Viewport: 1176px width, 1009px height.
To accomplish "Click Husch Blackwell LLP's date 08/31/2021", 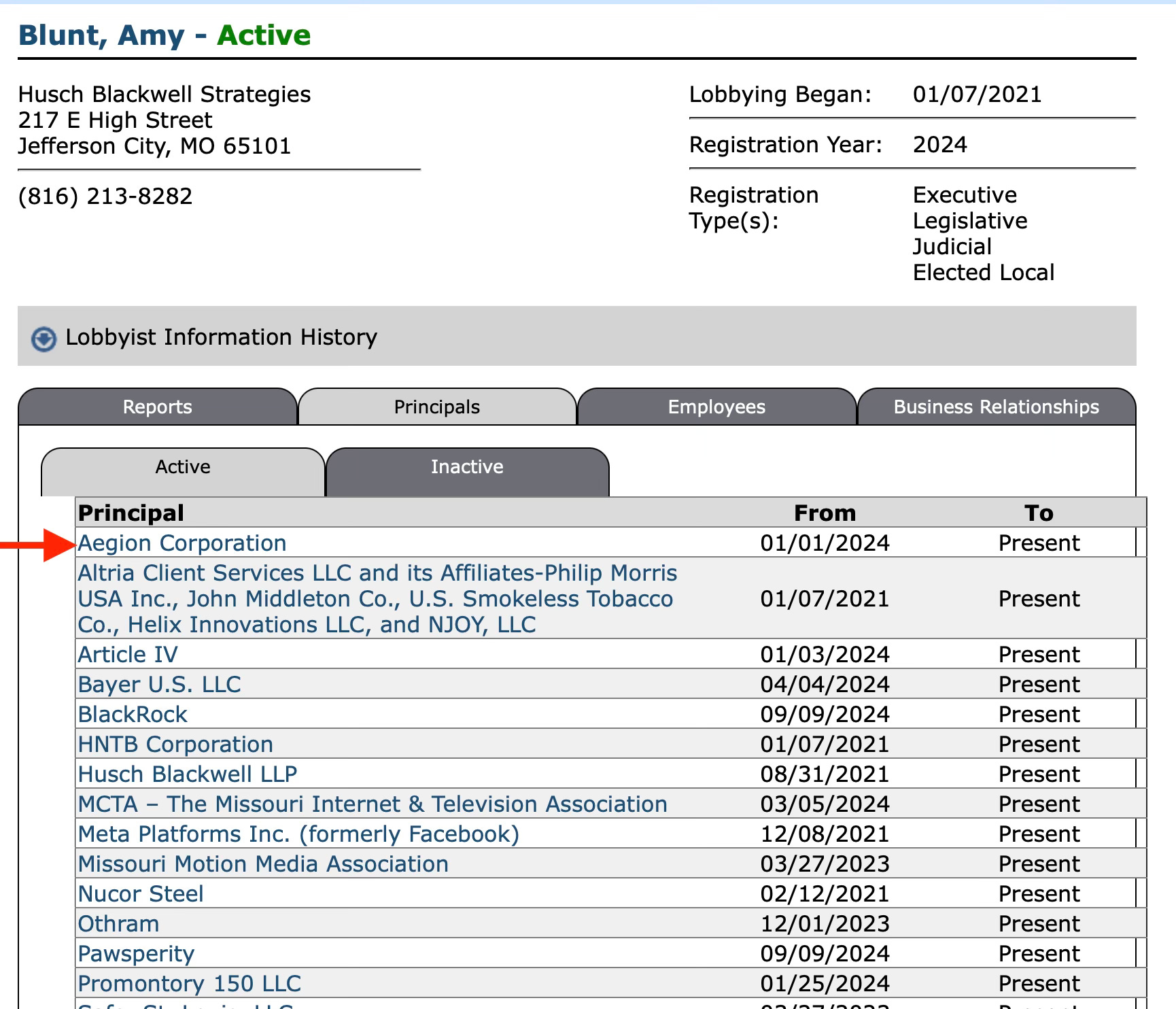I will [825, 774].
